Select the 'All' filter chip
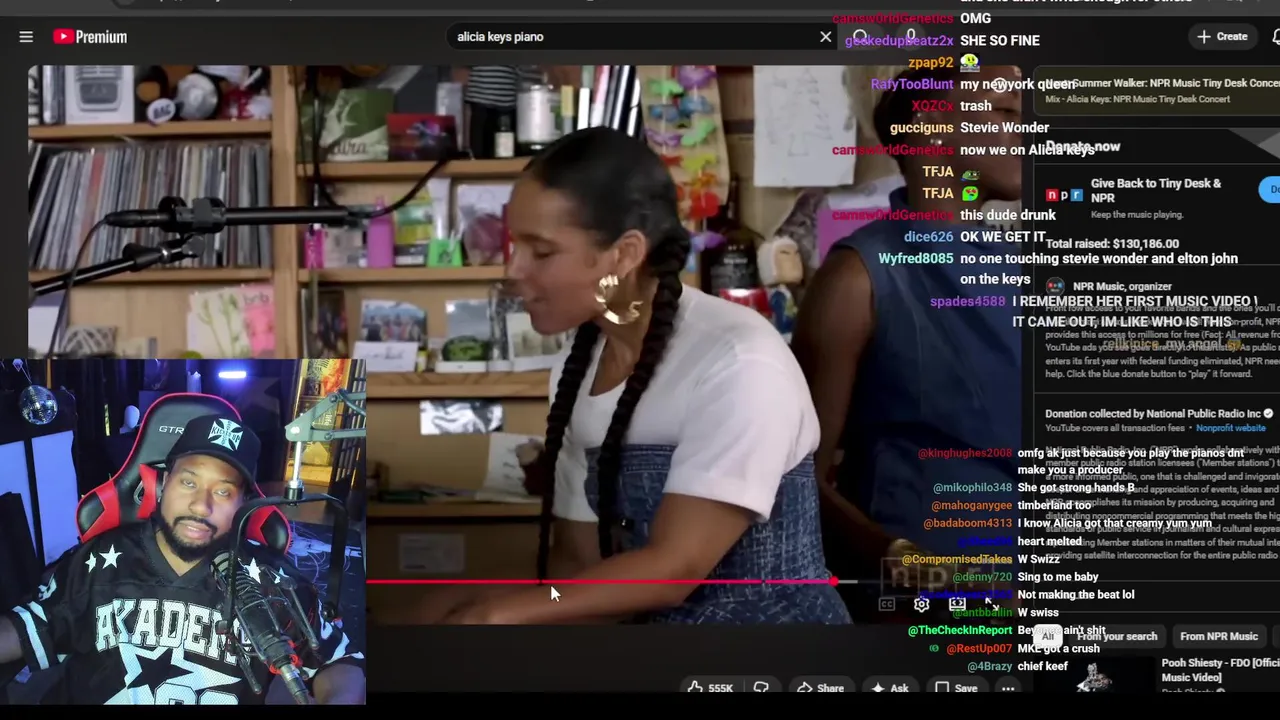This screenshot has height=720, width=1280. [1047, 636]
